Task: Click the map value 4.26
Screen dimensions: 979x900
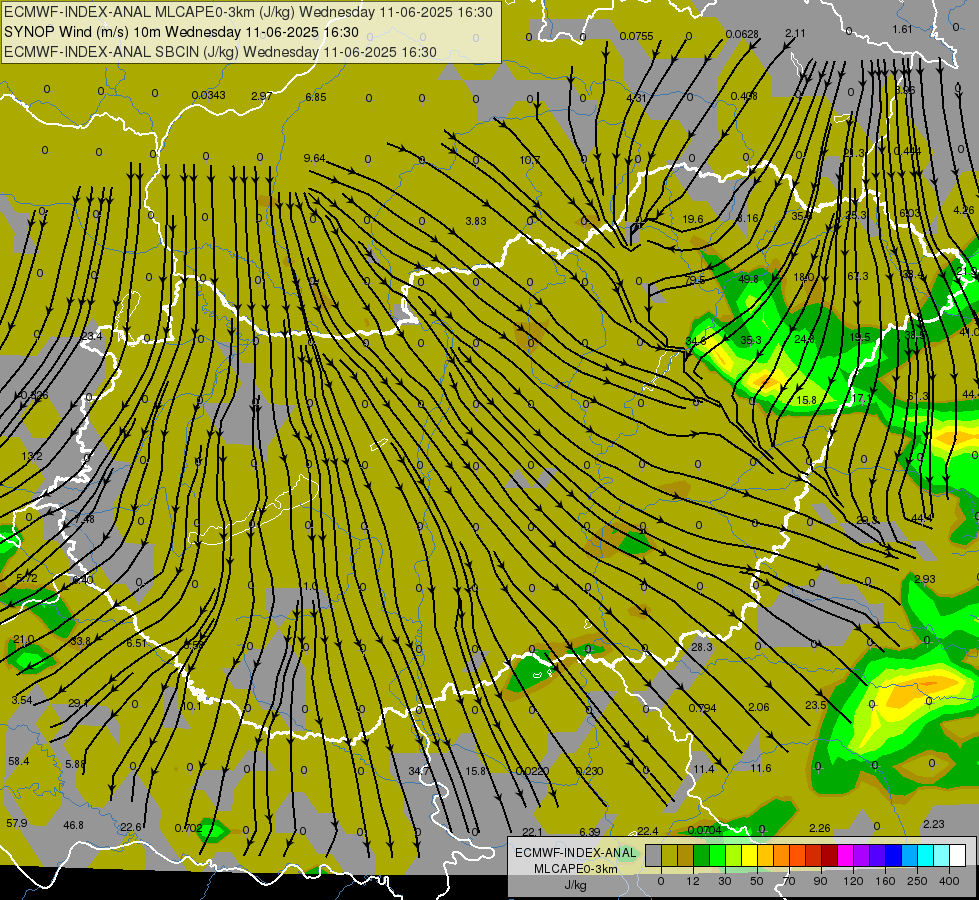Action: click(x=963, y=210)
